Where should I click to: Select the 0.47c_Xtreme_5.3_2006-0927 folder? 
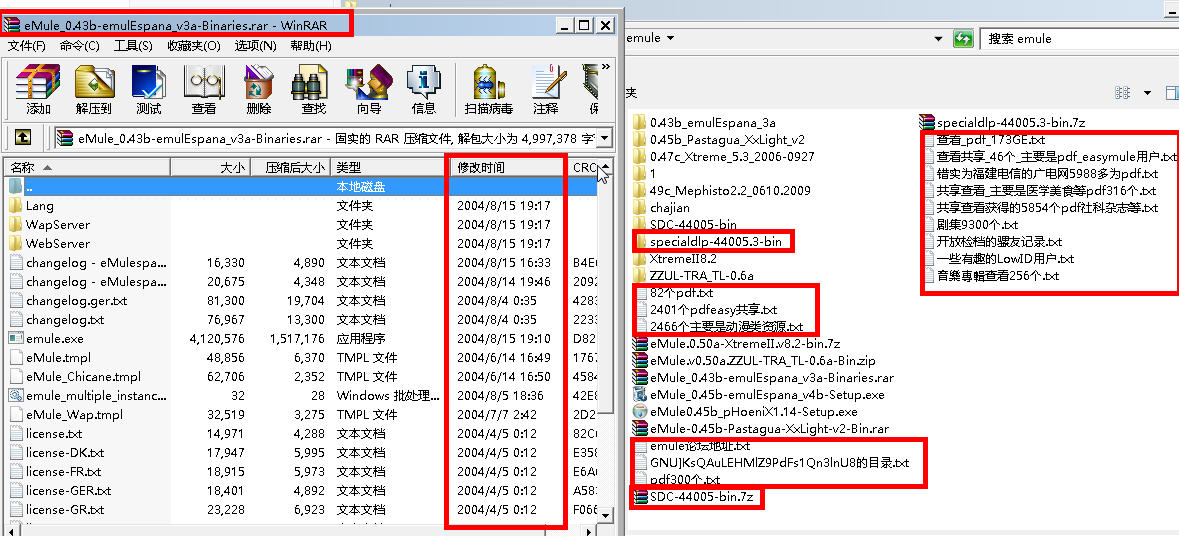pyautogui.click(x=732, y=156)
